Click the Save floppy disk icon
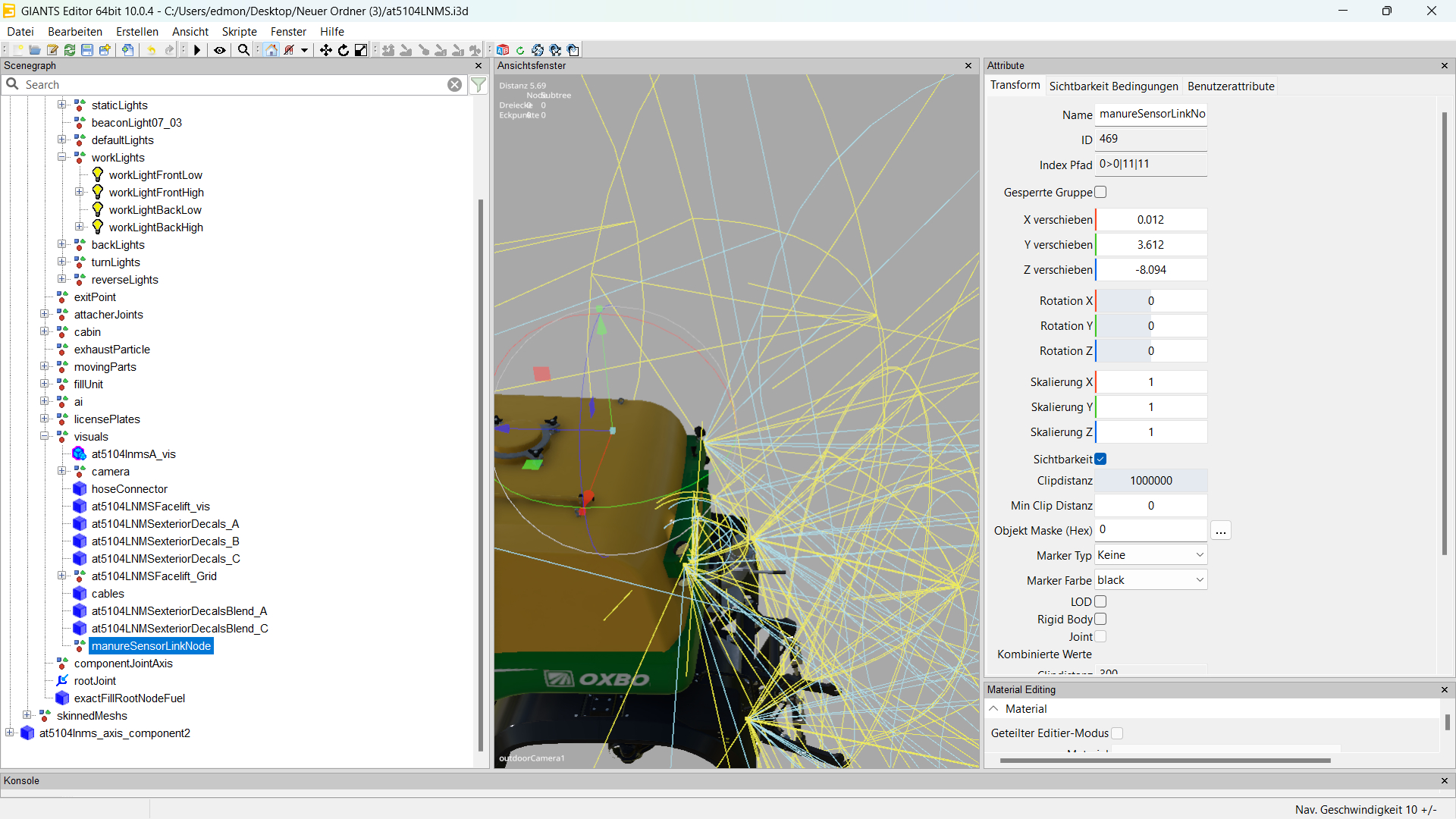The height and width of the screenshot is (819, 1456). click(87, 50)
